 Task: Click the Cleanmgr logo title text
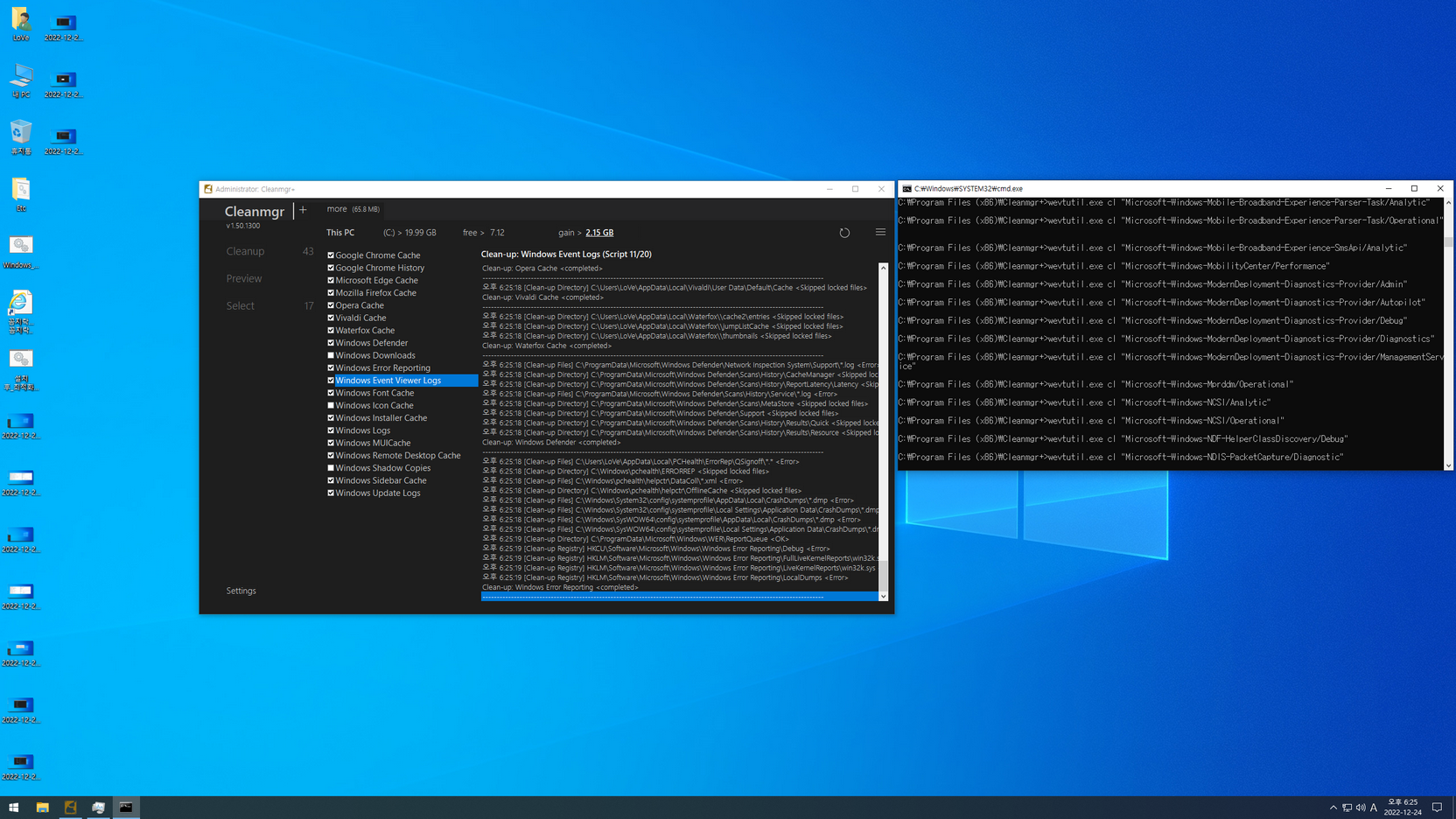(255, 211)
